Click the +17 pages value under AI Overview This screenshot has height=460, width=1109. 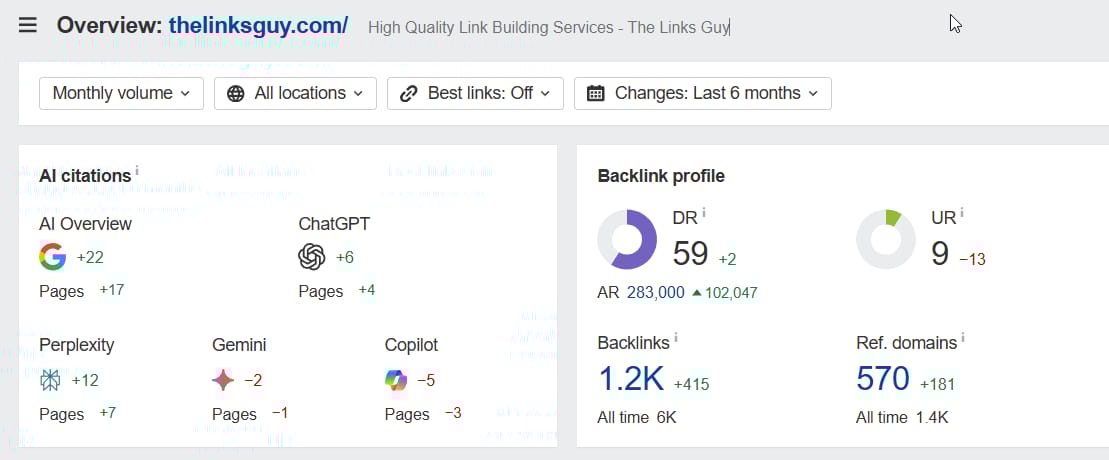point(112,290)
